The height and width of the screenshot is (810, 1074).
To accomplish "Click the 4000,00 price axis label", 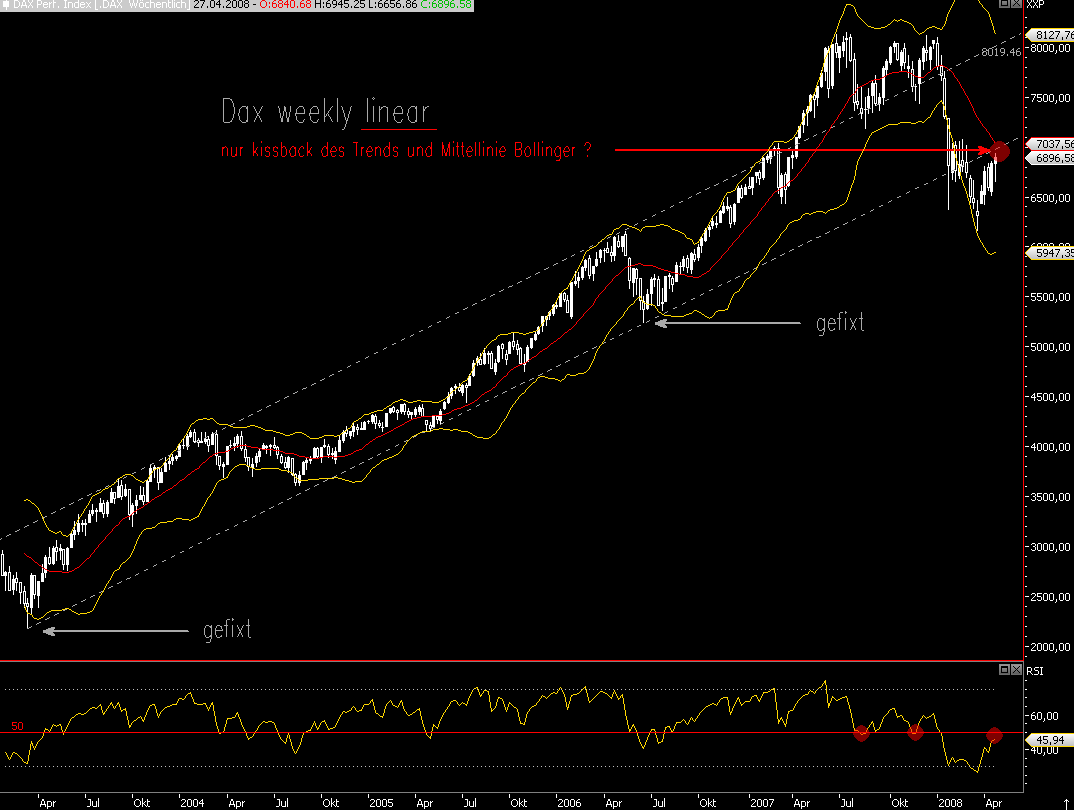I will [x=1050, y=447].
